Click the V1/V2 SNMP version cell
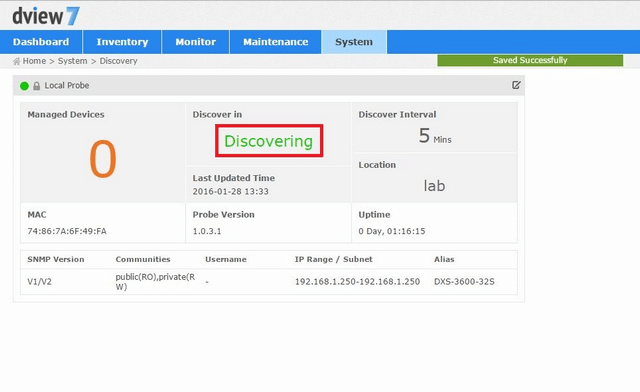The height and width of the screenshot is (392, 640). 40,282
